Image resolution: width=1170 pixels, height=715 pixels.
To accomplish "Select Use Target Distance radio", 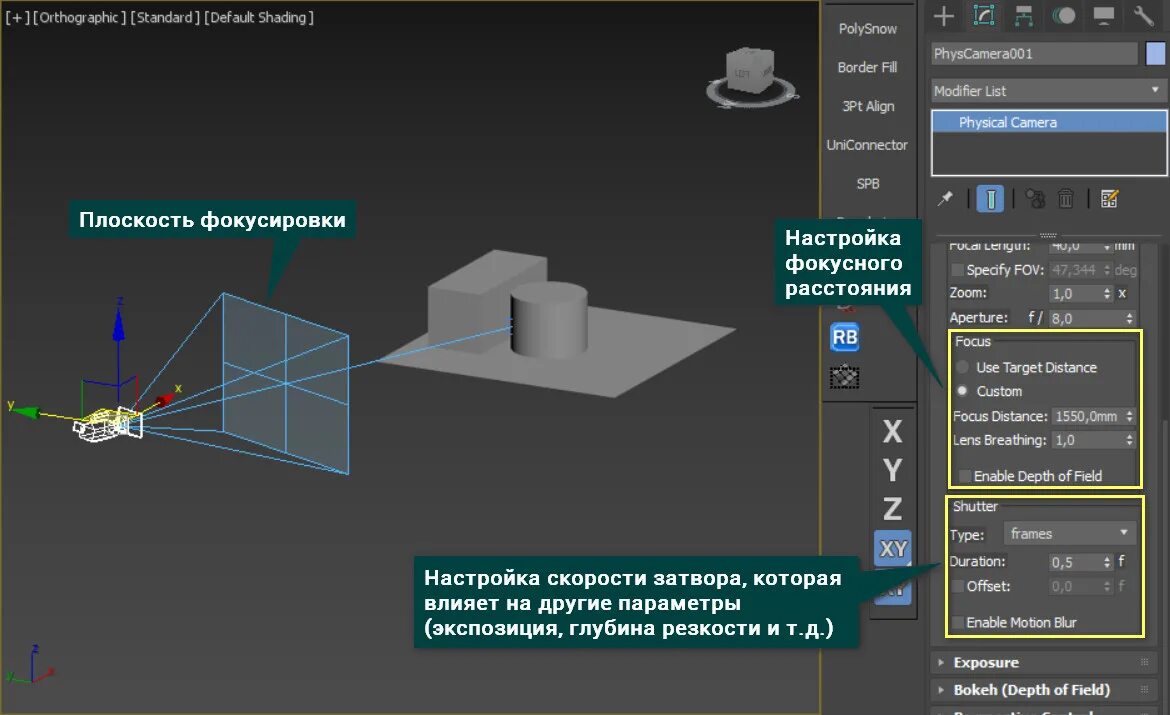I will tap(963, 366).
